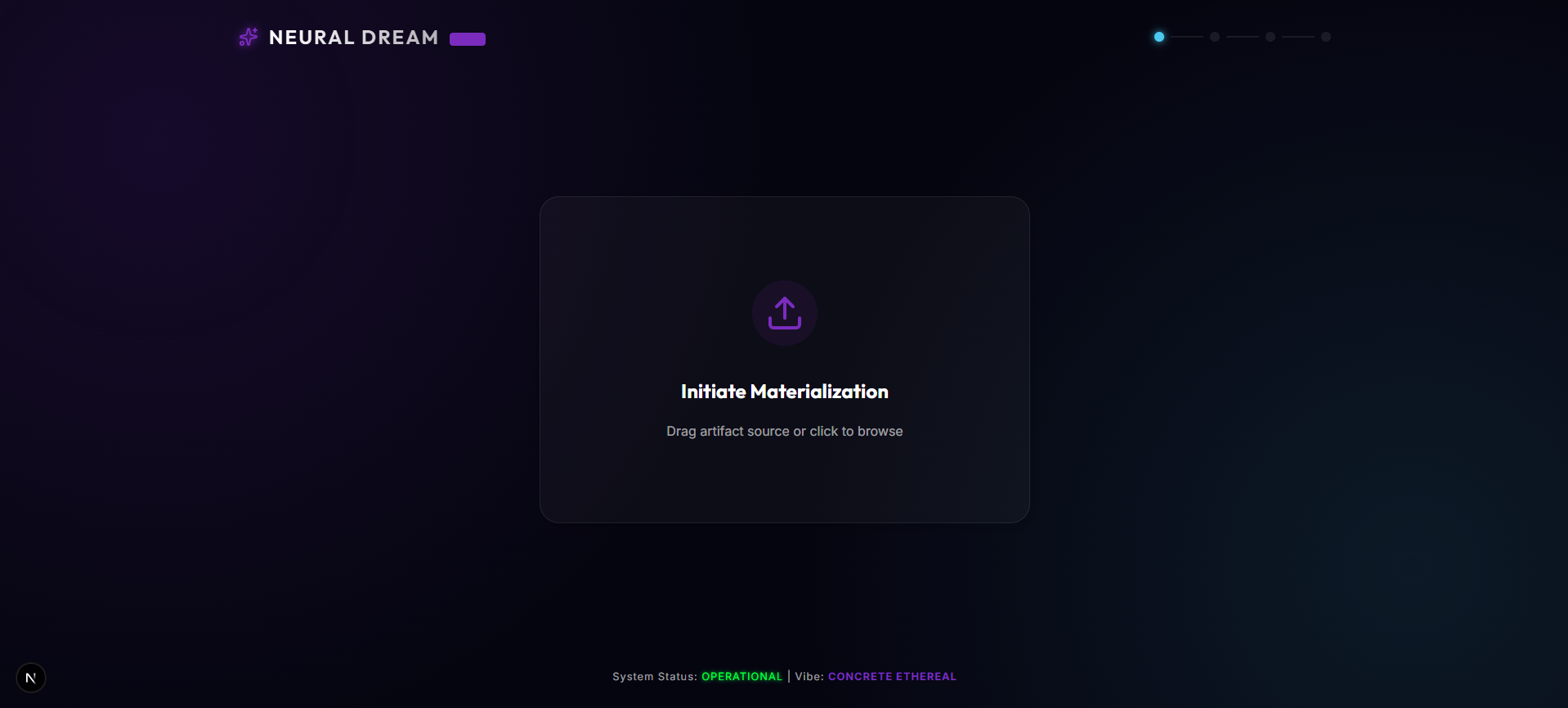Image resolution: width=1568 pixels, height=708 pixels.
Task: Click the NEURAL DREAM title text
Action: (x=353, y=38)
